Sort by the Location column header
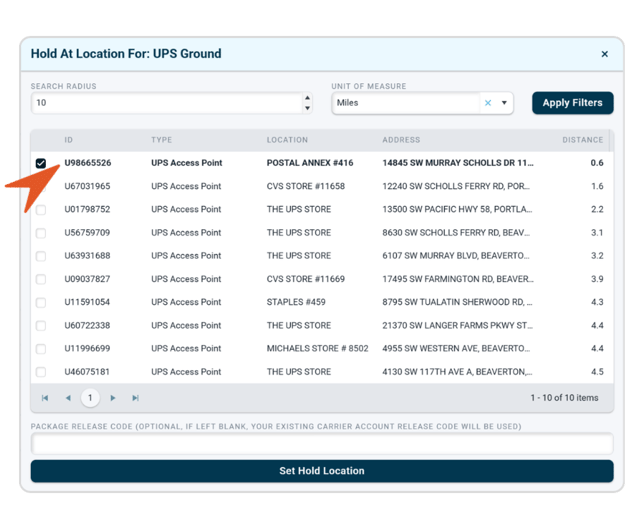This screenshot has height=529, width=644. [x=287, y=140]
